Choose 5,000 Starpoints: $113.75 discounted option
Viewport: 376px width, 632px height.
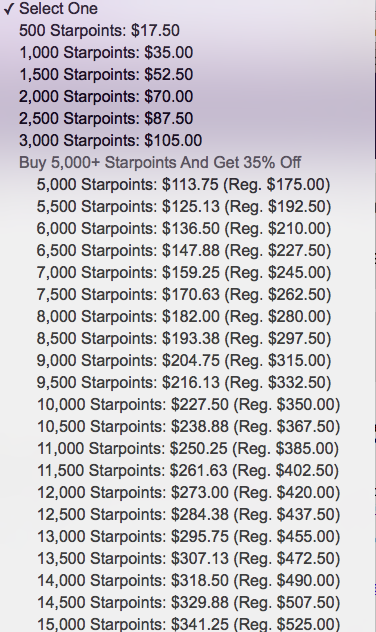pyautogui.click(x=187, y=184)
